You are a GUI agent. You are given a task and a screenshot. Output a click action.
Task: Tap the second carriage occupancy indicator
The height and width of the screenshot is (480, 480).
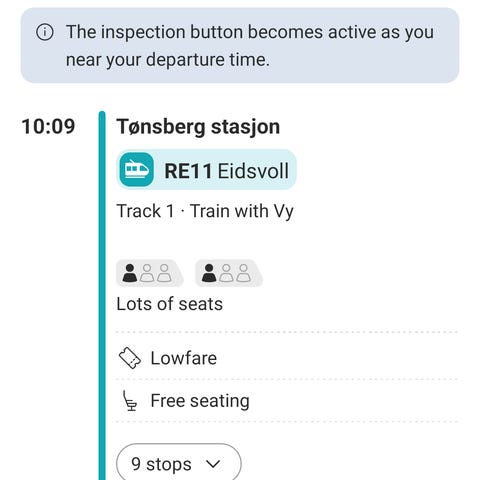[229, 273]
